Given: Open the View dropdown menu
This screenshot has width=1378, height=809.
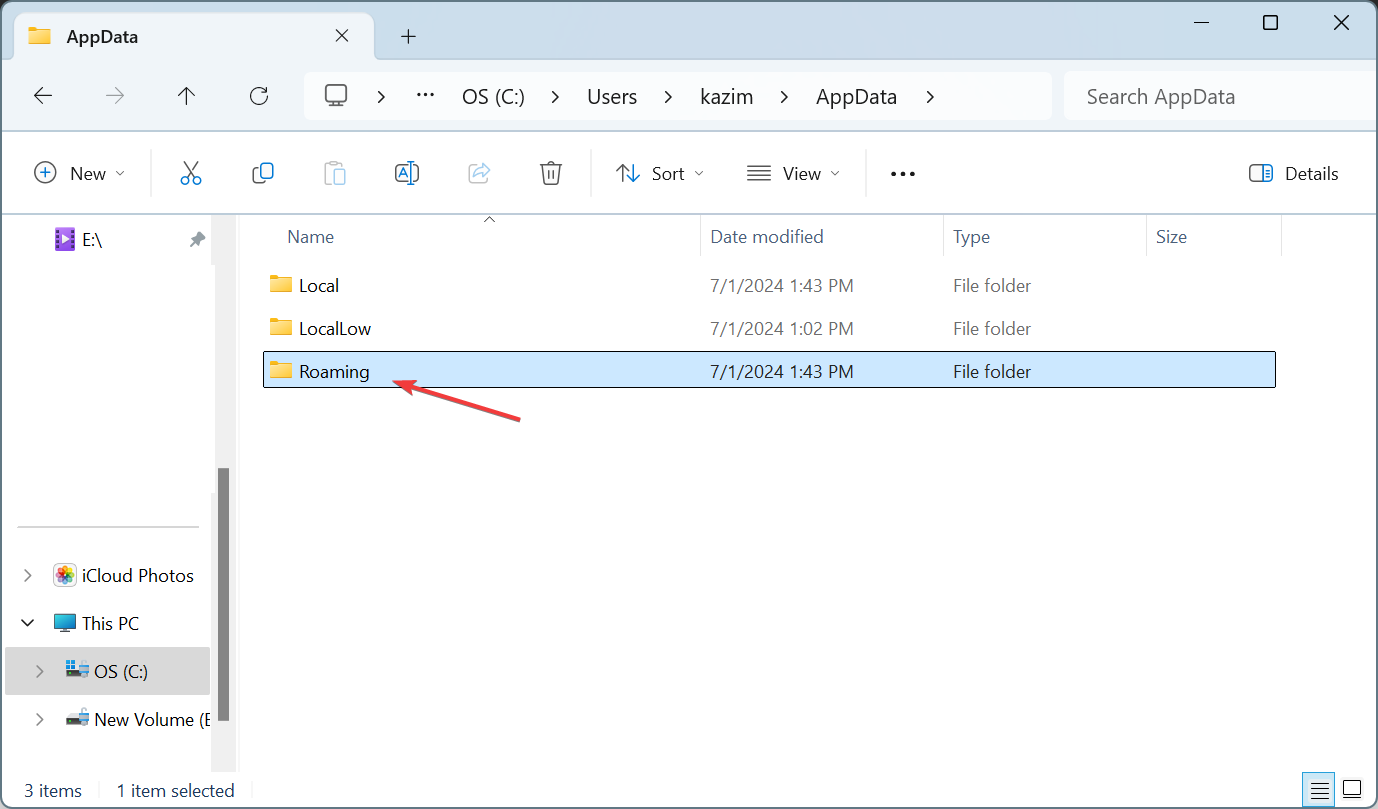Looking at the screenshot, I should coord(794,173).
